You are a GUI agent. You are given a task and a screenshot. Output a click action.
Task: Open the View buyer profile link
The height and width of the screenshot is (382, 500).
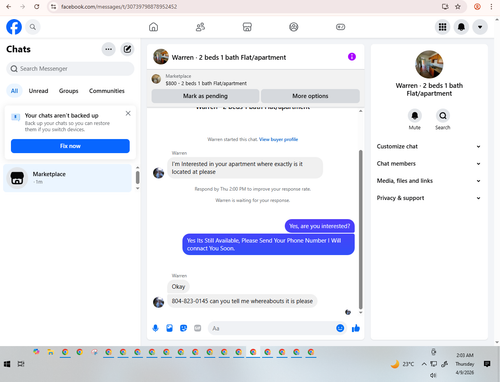click(278, 139)
